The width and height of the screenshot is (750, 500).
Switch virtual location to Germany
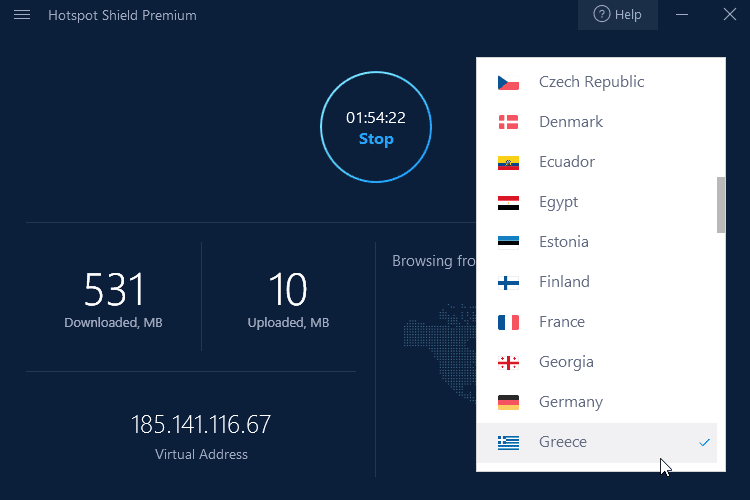coord(596,402)
